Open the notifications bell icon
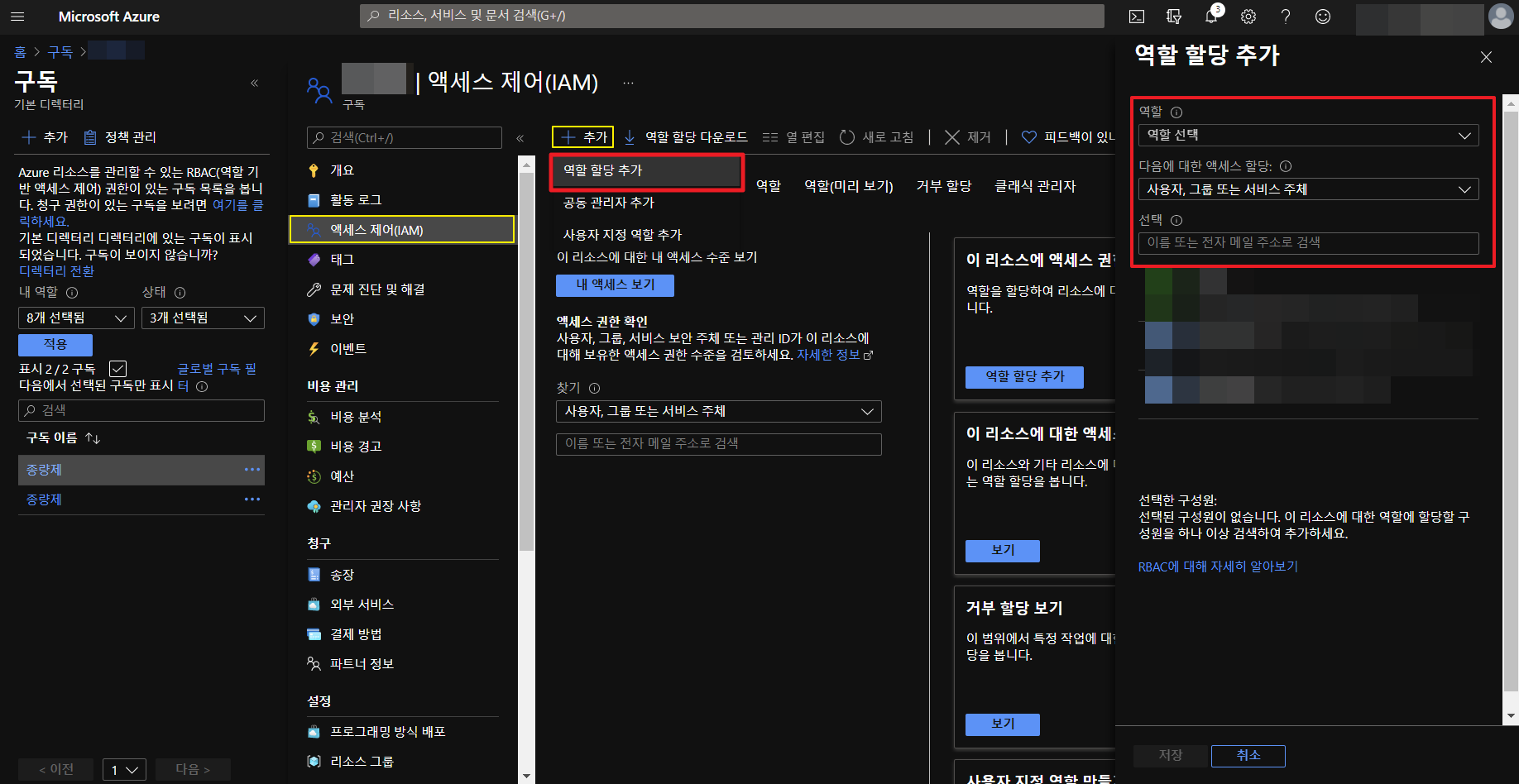Image resolution: width=1519 pixels, height=784 pixels. coord(1211,17)
